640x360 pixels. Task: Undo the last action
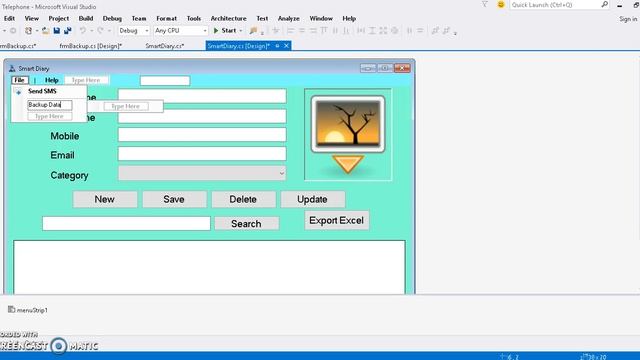[x=83, y=31]
